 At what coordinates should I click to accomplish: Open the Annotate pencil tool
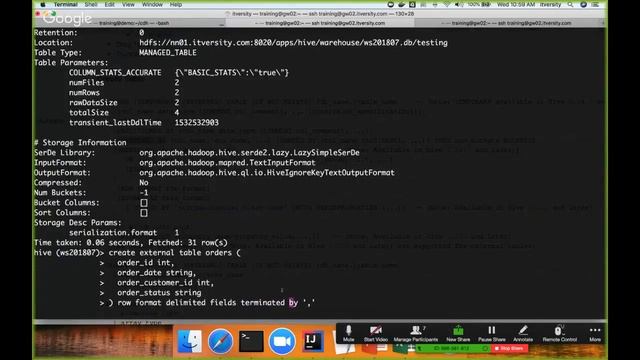[523, 333]
